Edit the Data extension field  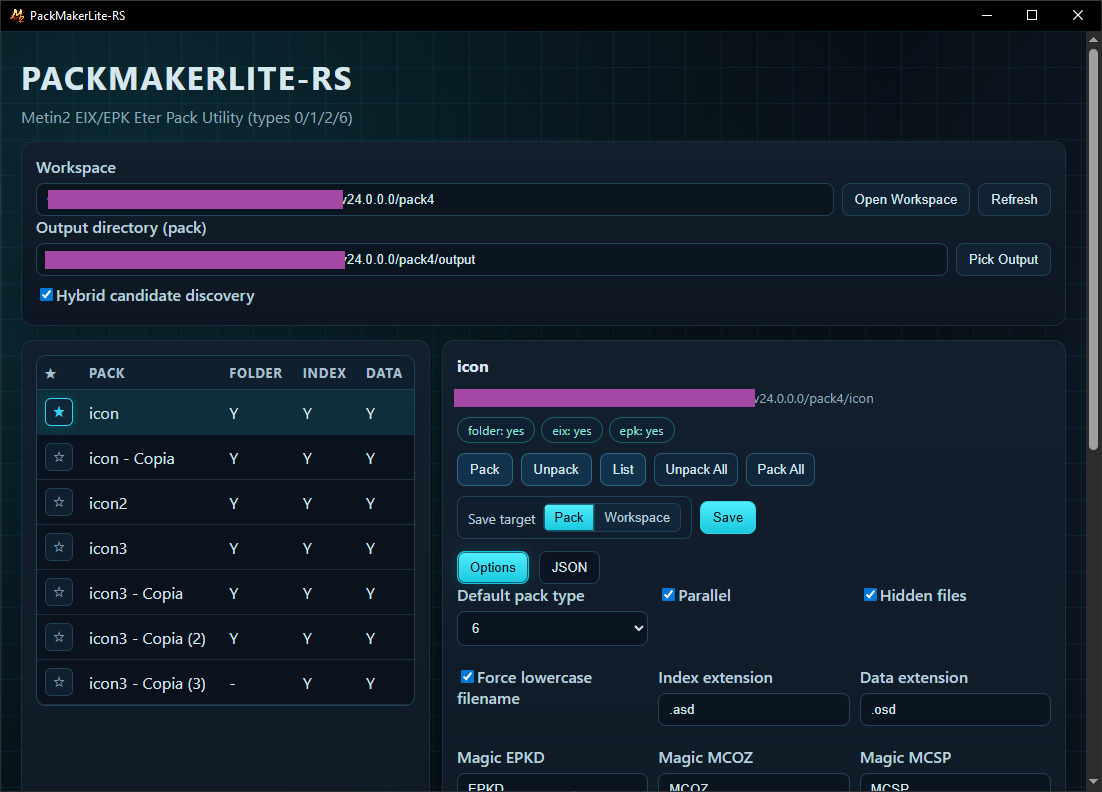(x=955, y=709)
